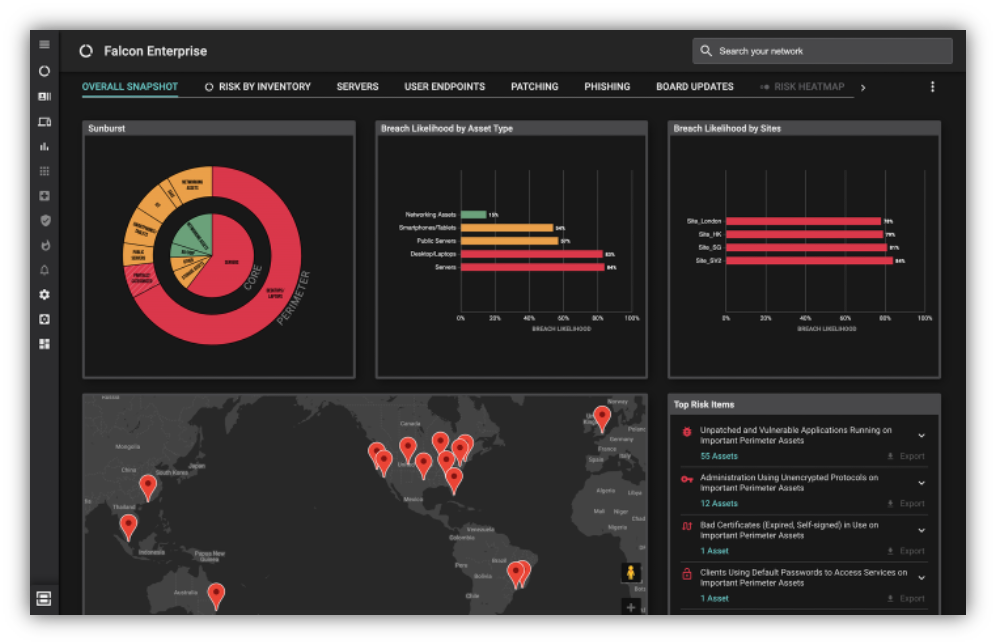
Task: Expand the Unpatched and Vulnerable Applications item
Action: coord(922,436)
